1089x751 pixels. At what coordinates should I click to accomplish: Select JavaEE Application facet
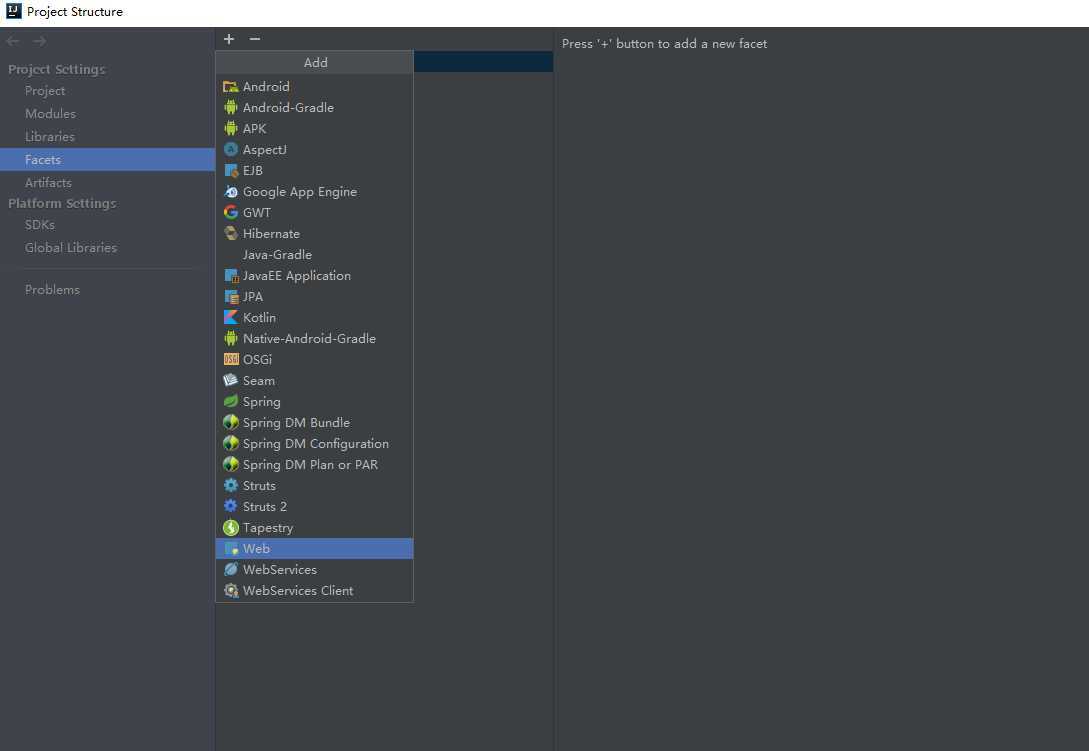click(314, 276)
